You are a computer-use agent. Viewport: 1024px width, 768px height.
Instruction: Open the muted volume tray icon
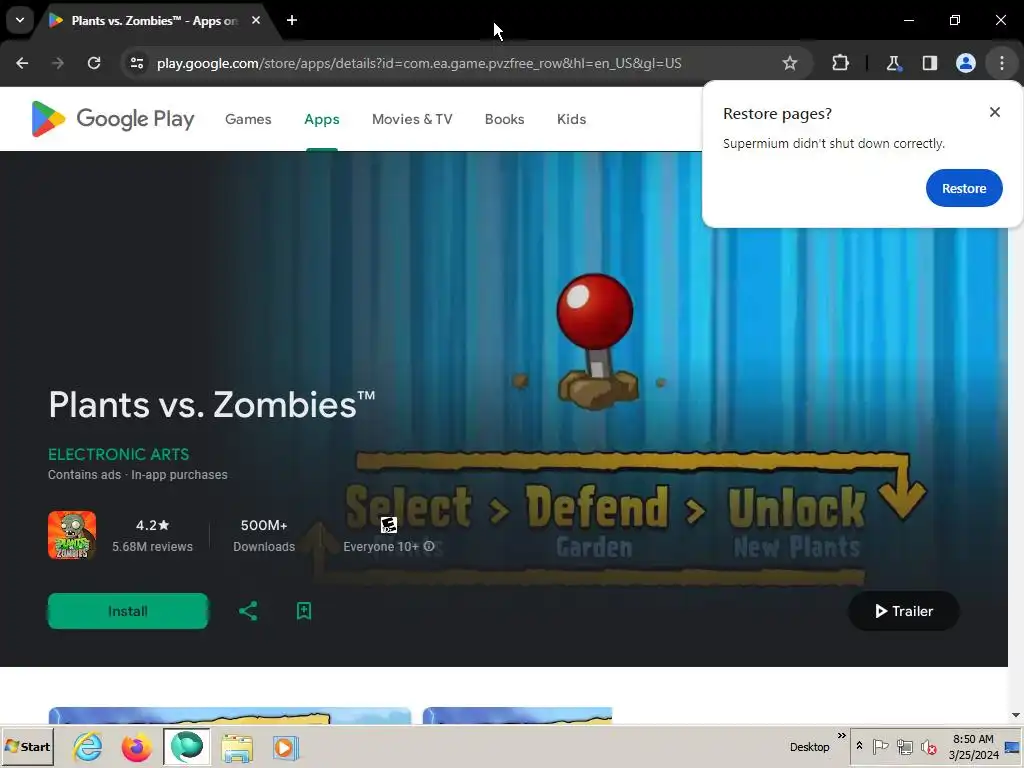[928, 746]
